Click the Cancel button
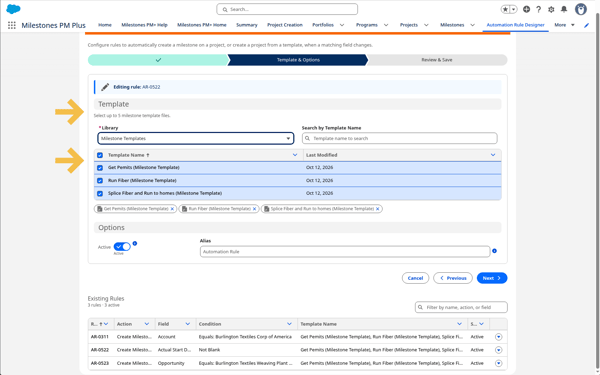Image resolution: width=600 pixels, height=375 pixels. pyautogui.click(x=415, y=278)
